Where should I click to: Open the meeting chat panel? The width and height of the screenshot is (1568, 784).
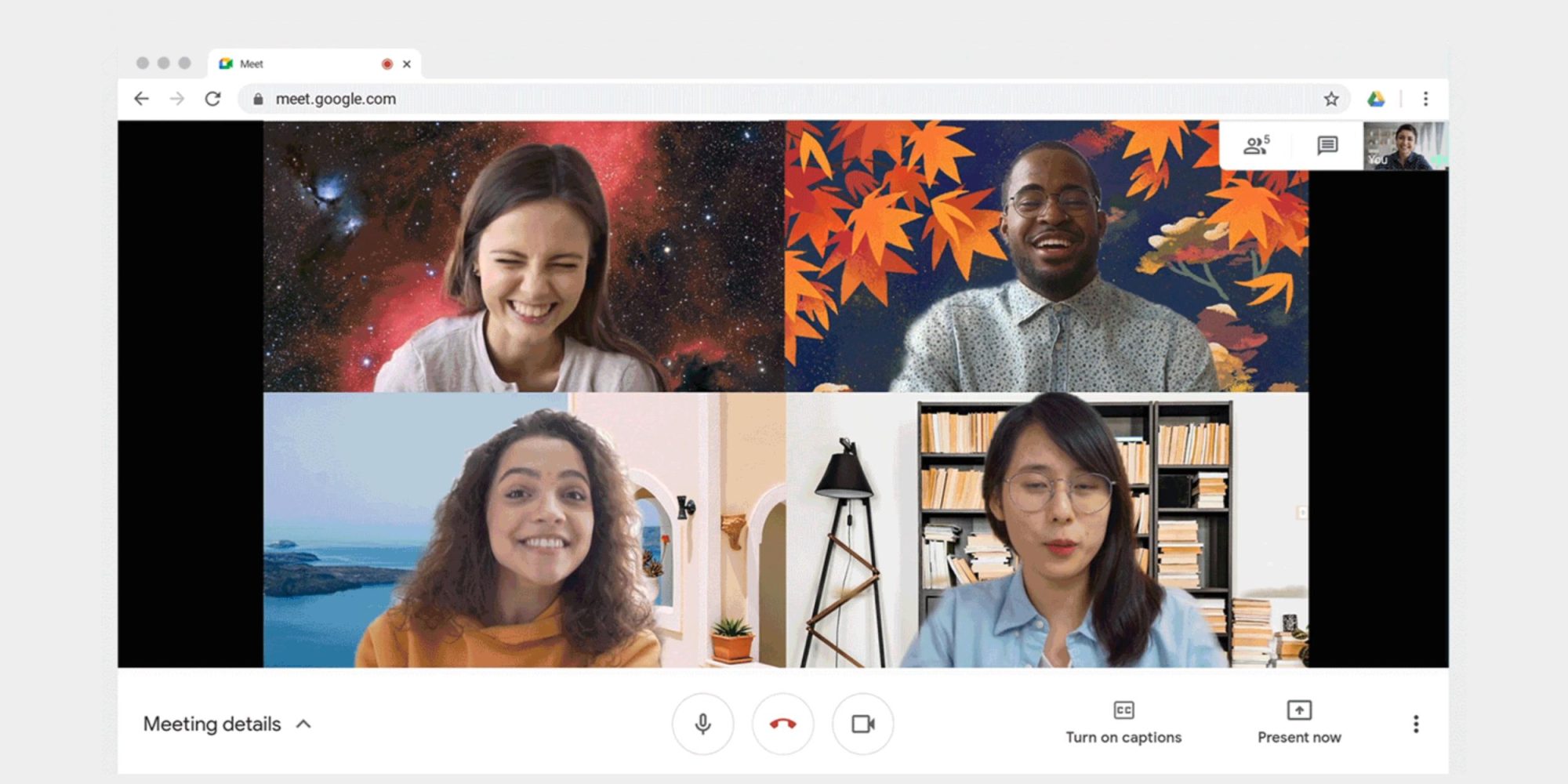pyautogui.click(x=1327, y=145)
